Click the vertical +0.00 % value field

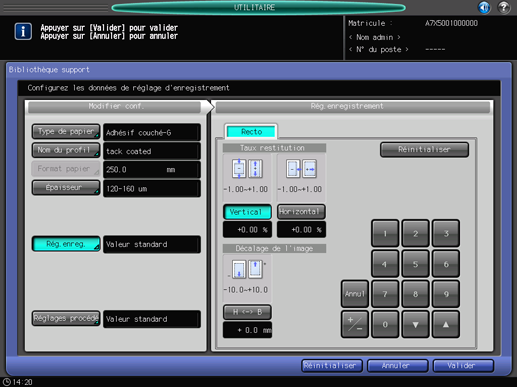(x=247, y=230)
